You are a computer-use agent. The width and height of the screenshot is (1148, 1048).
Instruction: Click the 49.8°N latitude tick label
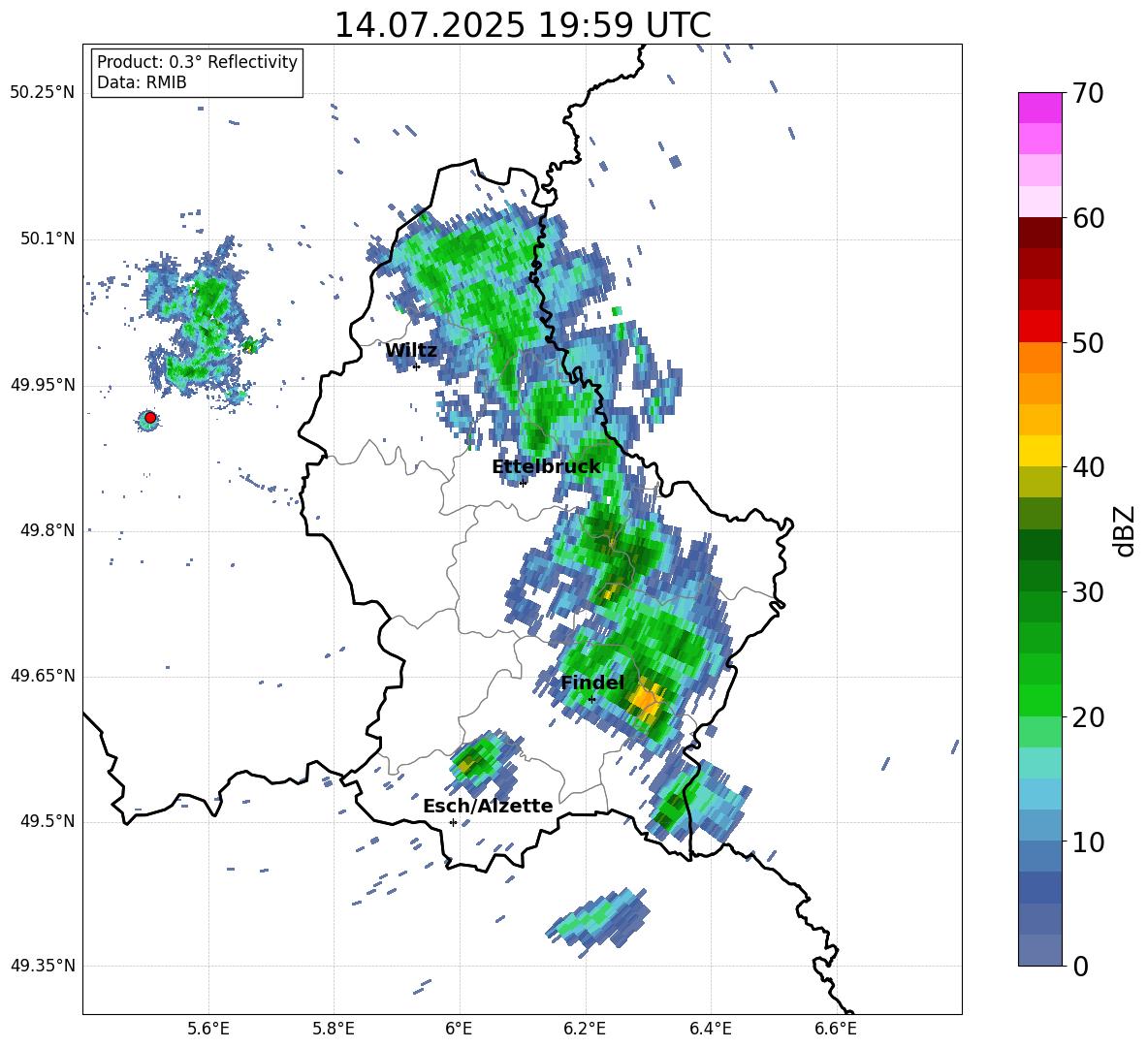[x=47, y=530]
